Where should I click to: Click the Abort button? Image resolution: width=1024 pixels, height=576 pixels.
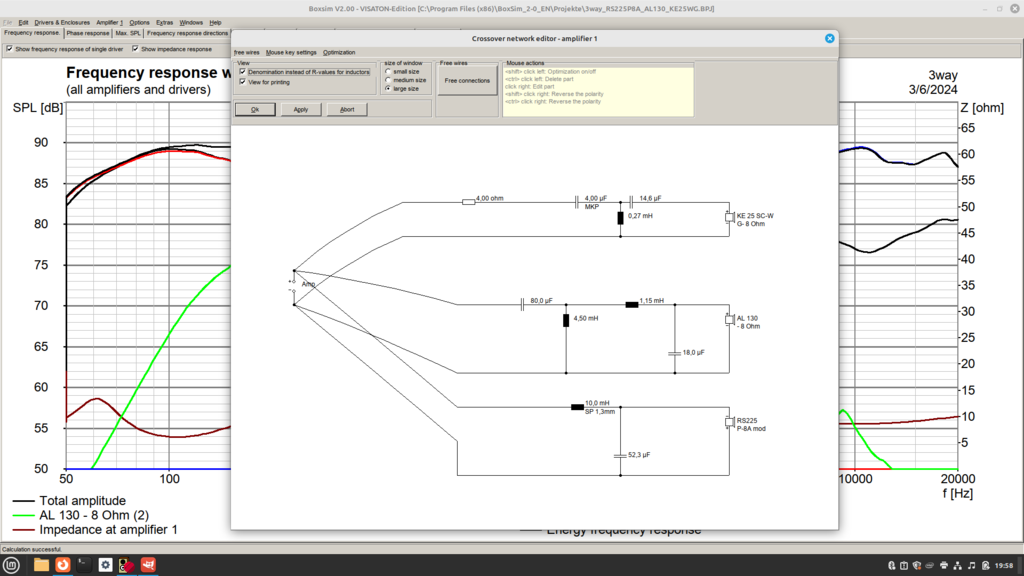347,110
